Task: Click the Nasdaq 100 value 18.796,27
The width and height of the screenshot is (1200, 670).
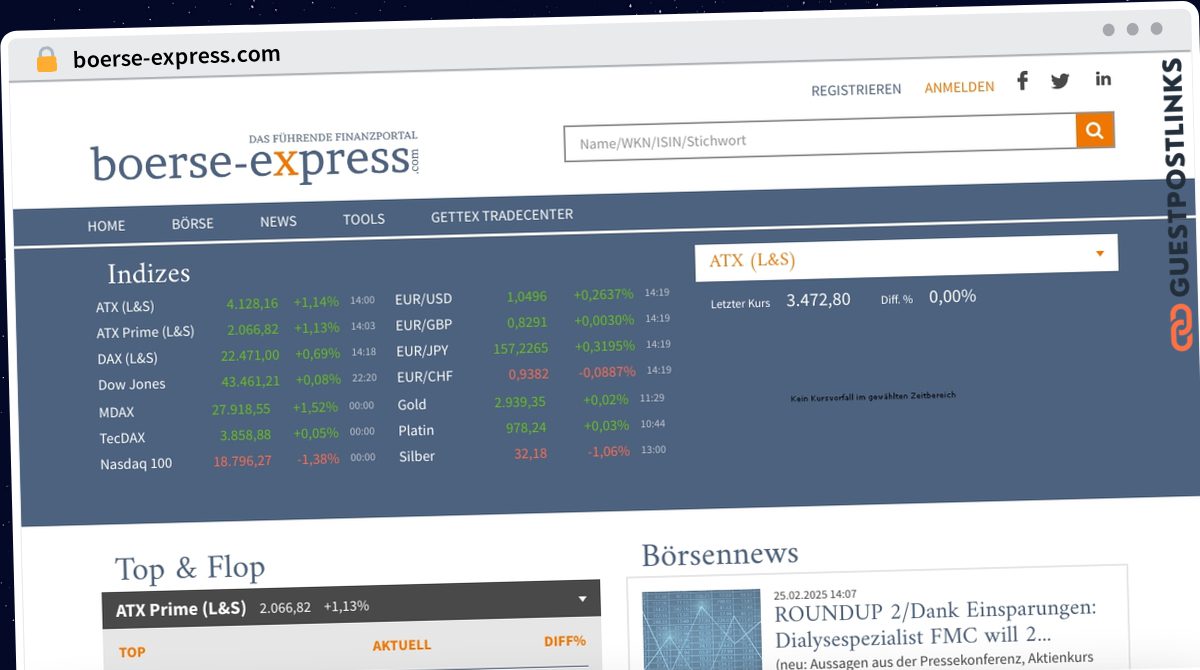Action: pyautogui.click(x=242, y=460)
